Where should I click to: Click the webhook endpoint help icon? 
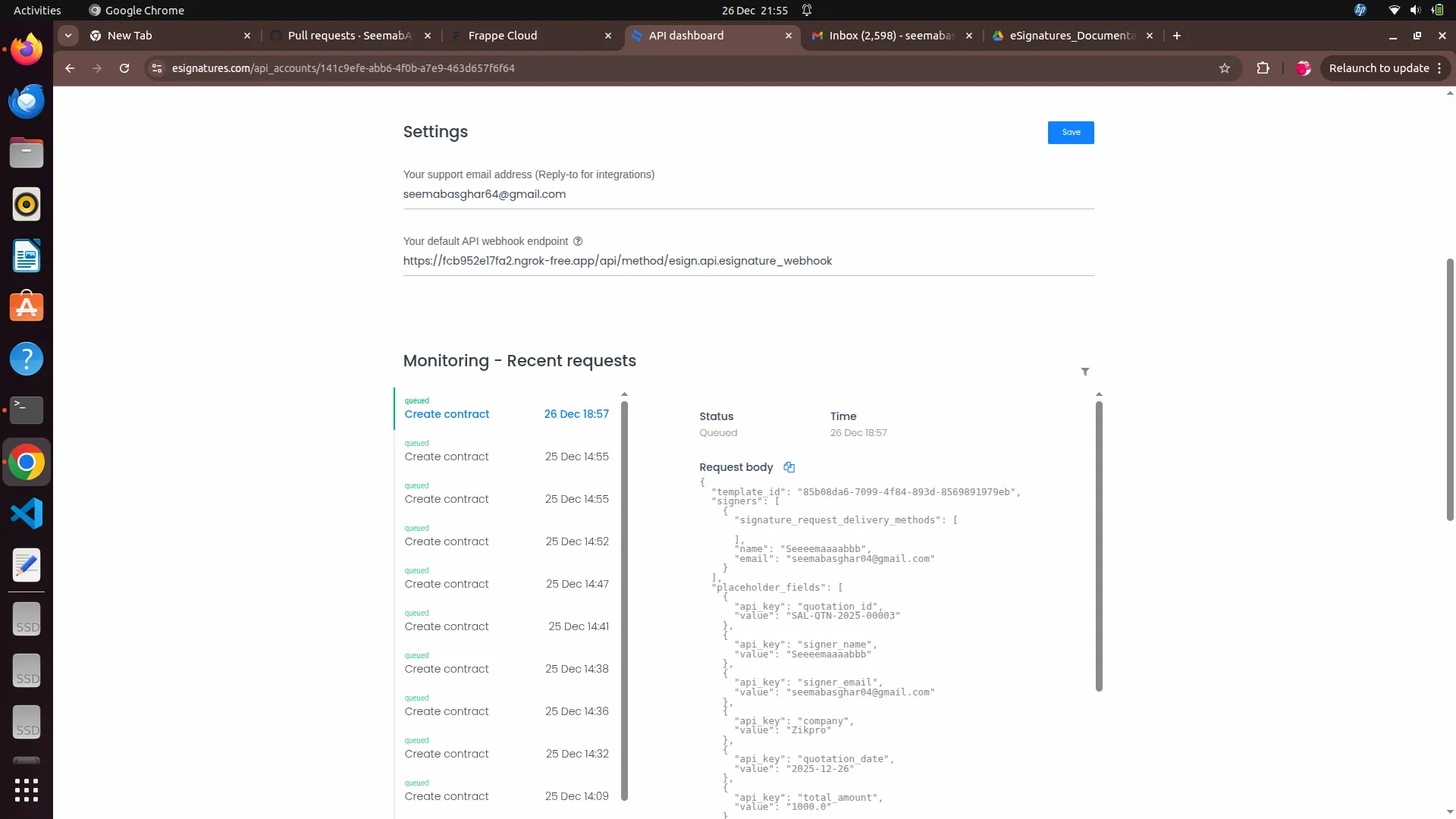point(578,241)
